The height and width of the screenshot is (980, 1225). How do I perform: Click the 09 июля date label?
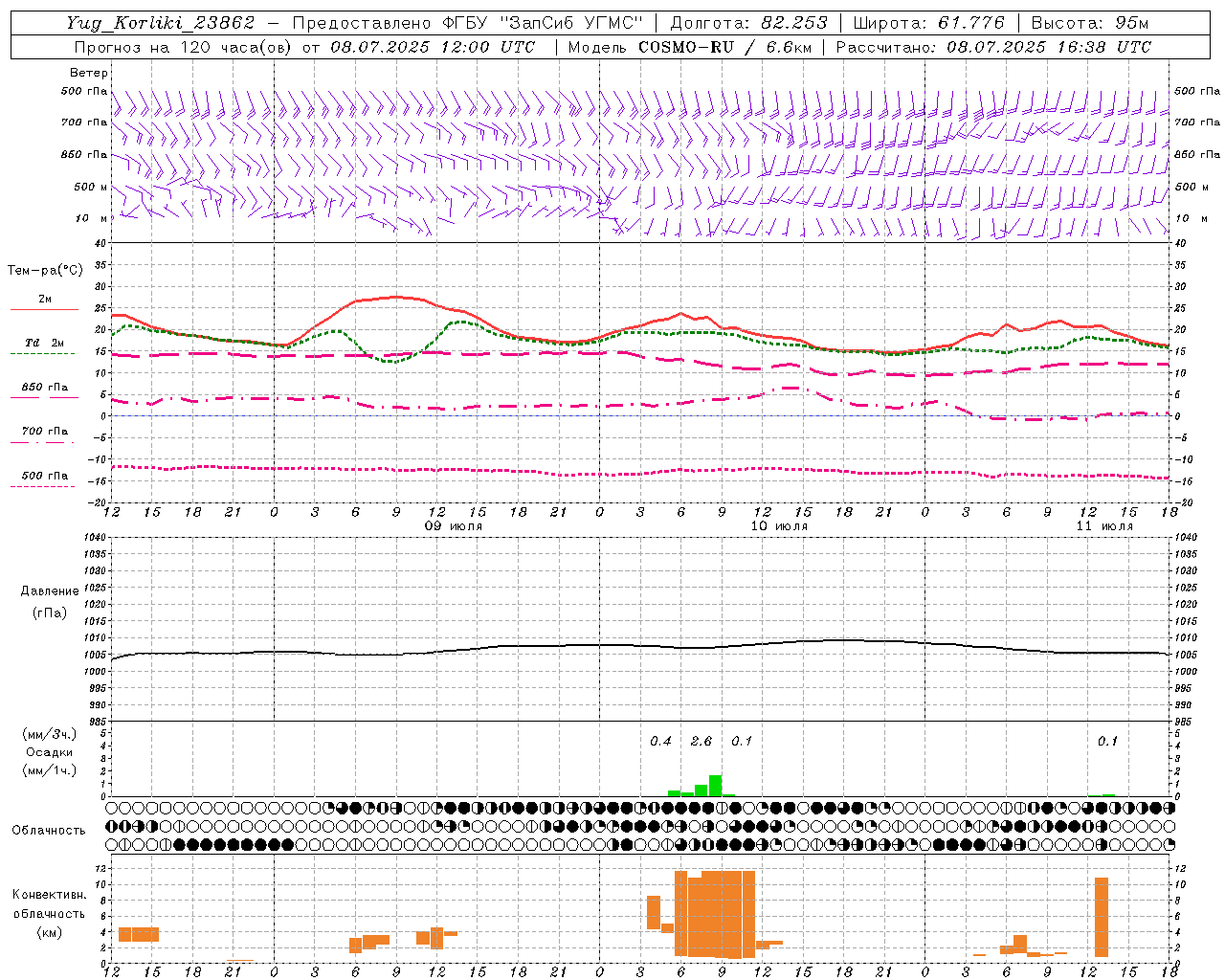(454, 526)
